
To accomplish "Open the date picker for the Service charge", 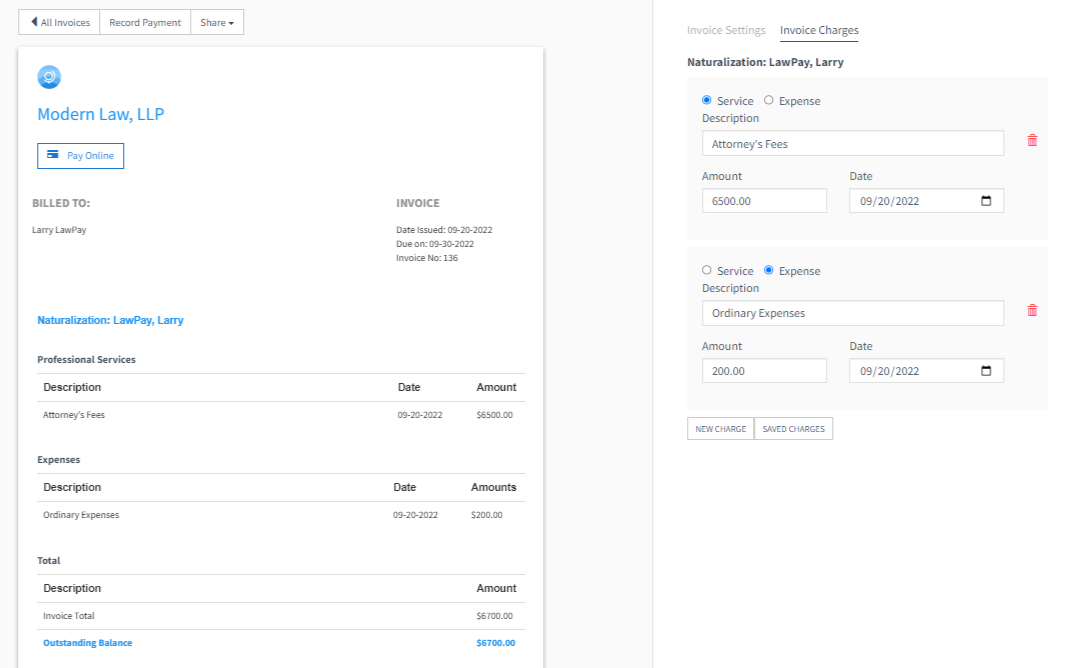I will 988,200.
